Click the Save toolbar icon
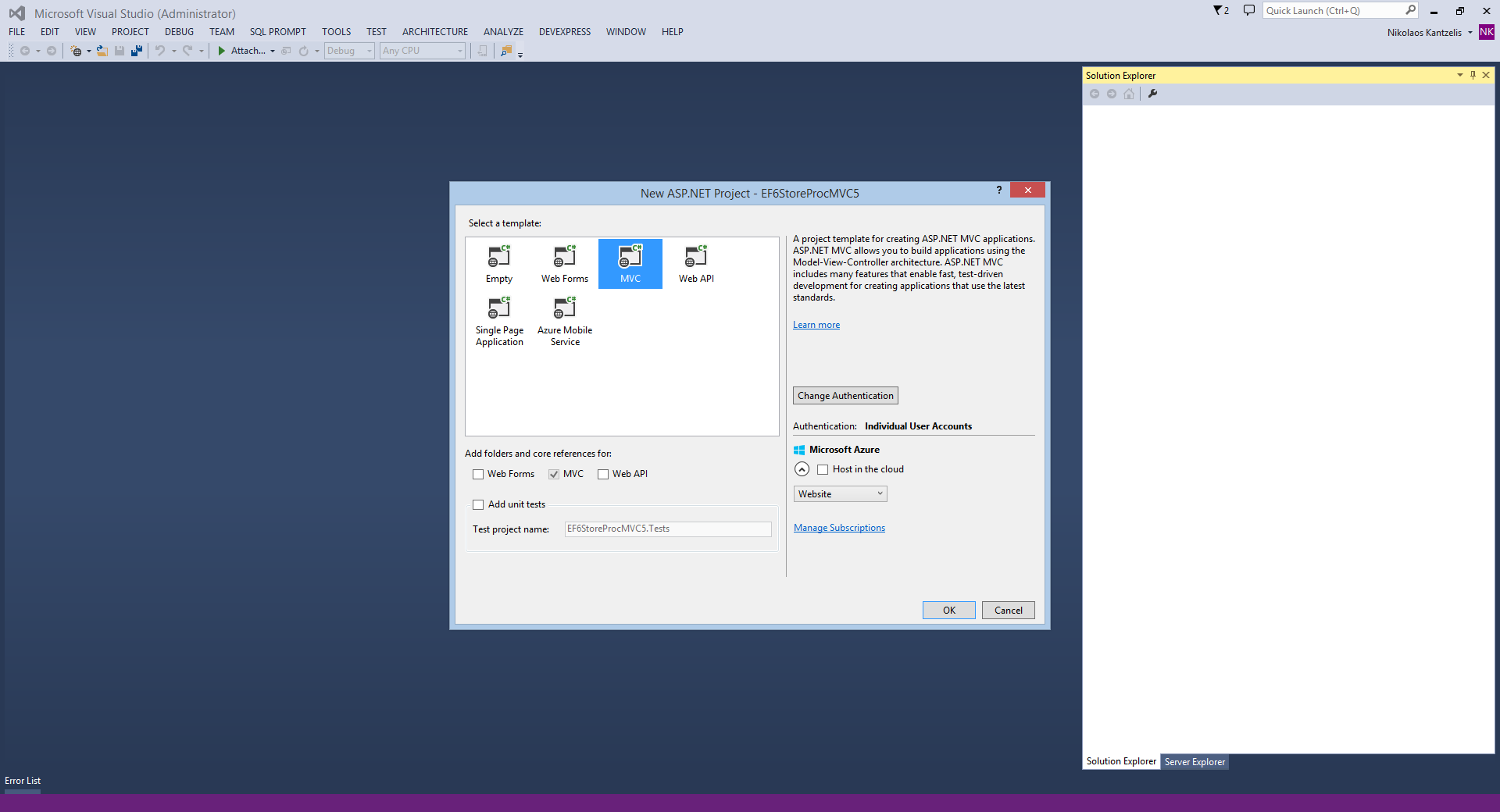The width and height of the screenshot is (1500, 812). 120,51
